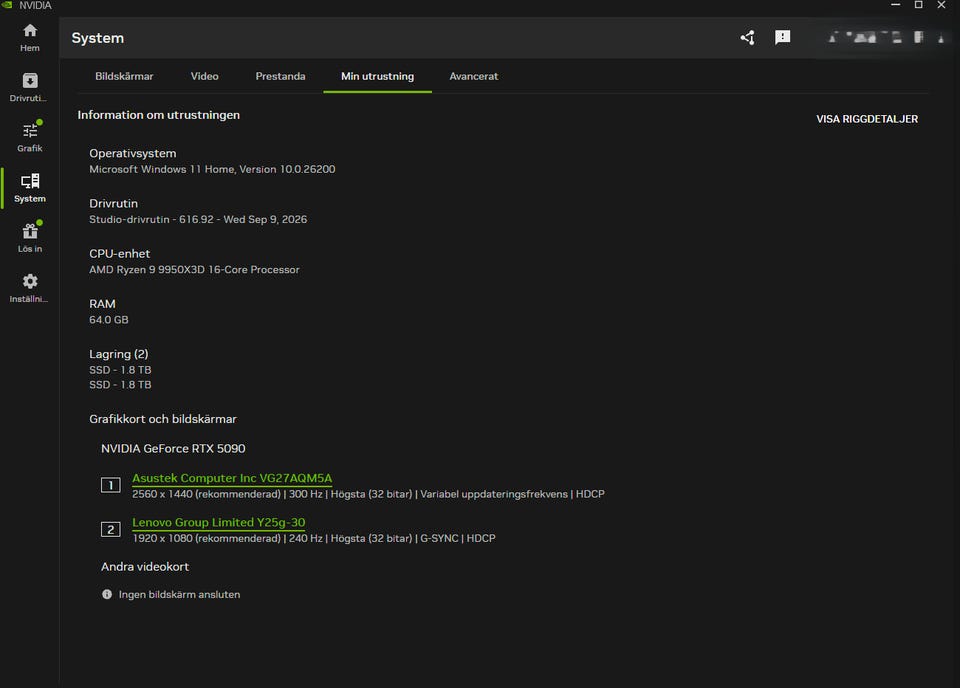This screenshot has height=688, width=960.
Task: Click the Ingen bildskärm ansluten text
Action: (x=179, y=595)
